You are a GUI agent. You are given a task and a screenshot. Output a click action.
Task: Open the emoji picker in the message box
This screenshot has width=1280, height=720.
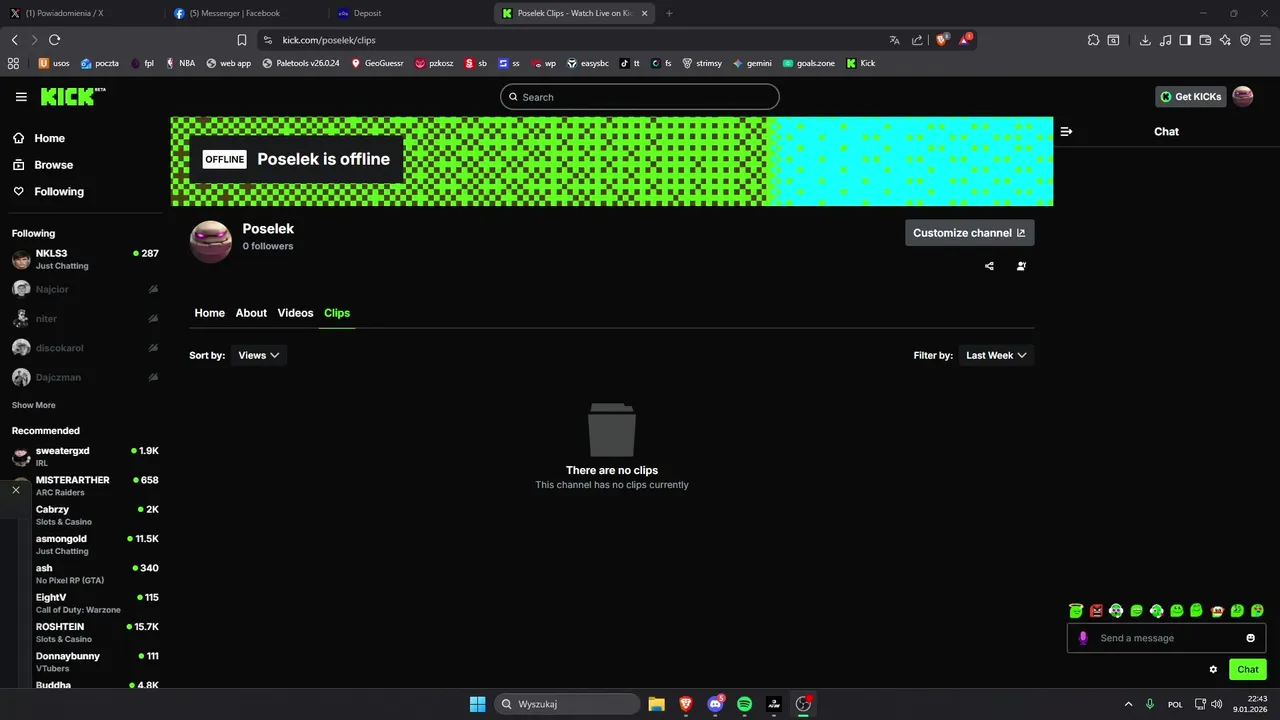pos(1251,638)
